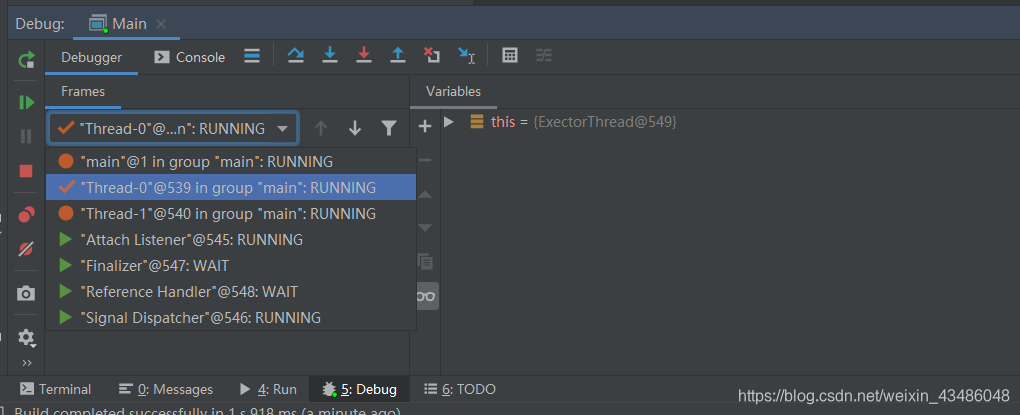
Task: Toggle Show Watches glasses icon
Action: (425, 296)
